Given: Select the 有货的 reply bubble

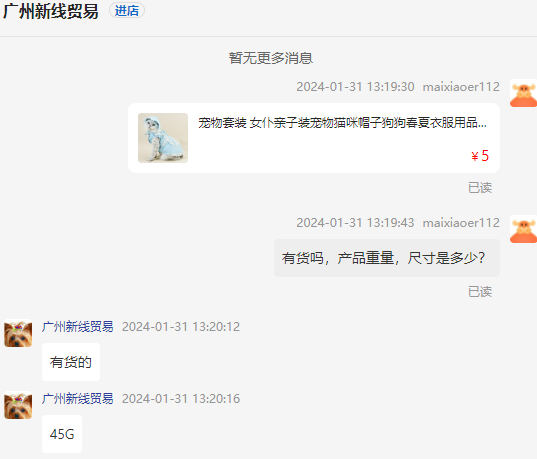Looking at the screenshot, I should pyautogui.click(x=71, y=362).
